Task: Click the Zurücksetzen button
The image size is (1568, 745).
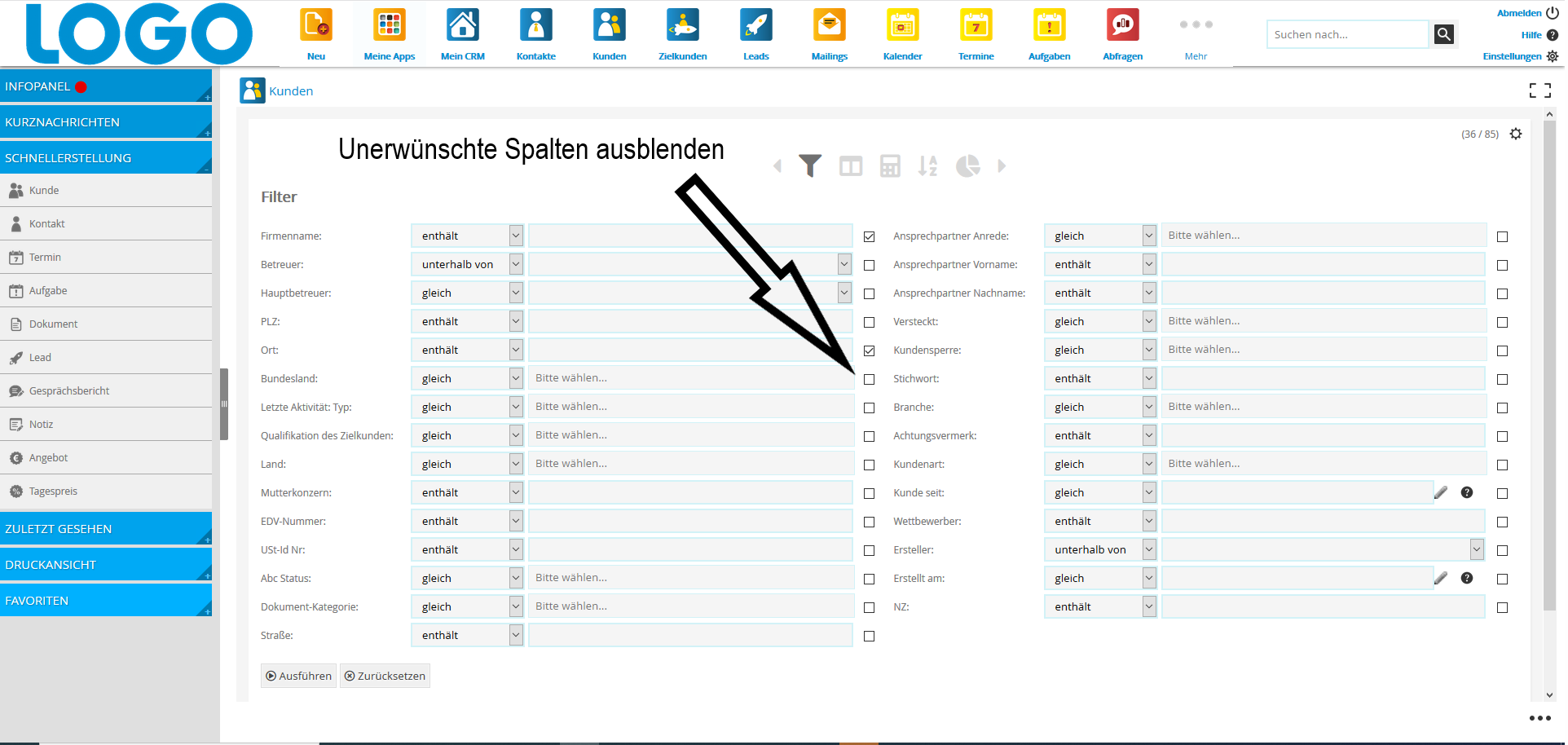Action: [385, 677]
